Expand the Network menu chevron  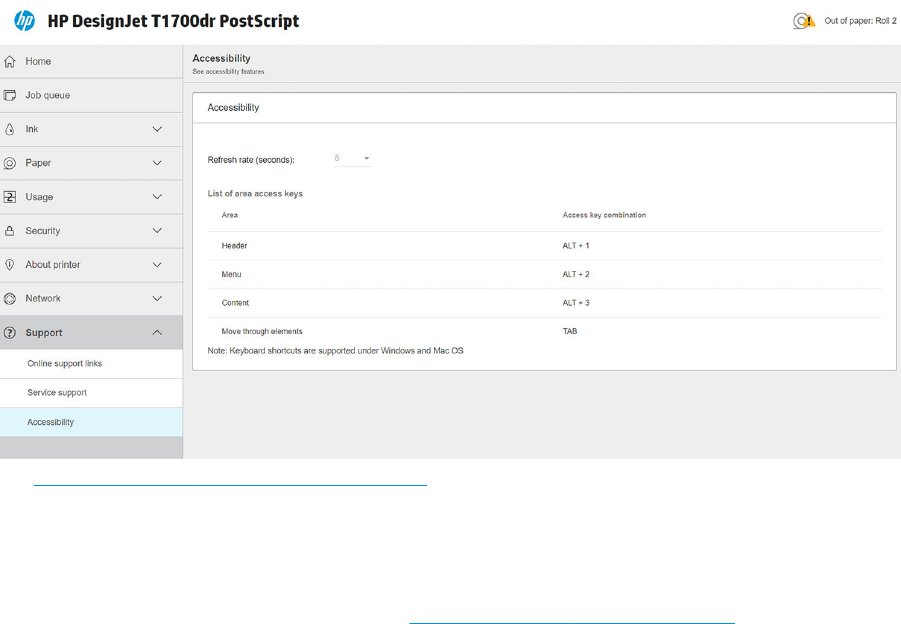tap(157, 299)
